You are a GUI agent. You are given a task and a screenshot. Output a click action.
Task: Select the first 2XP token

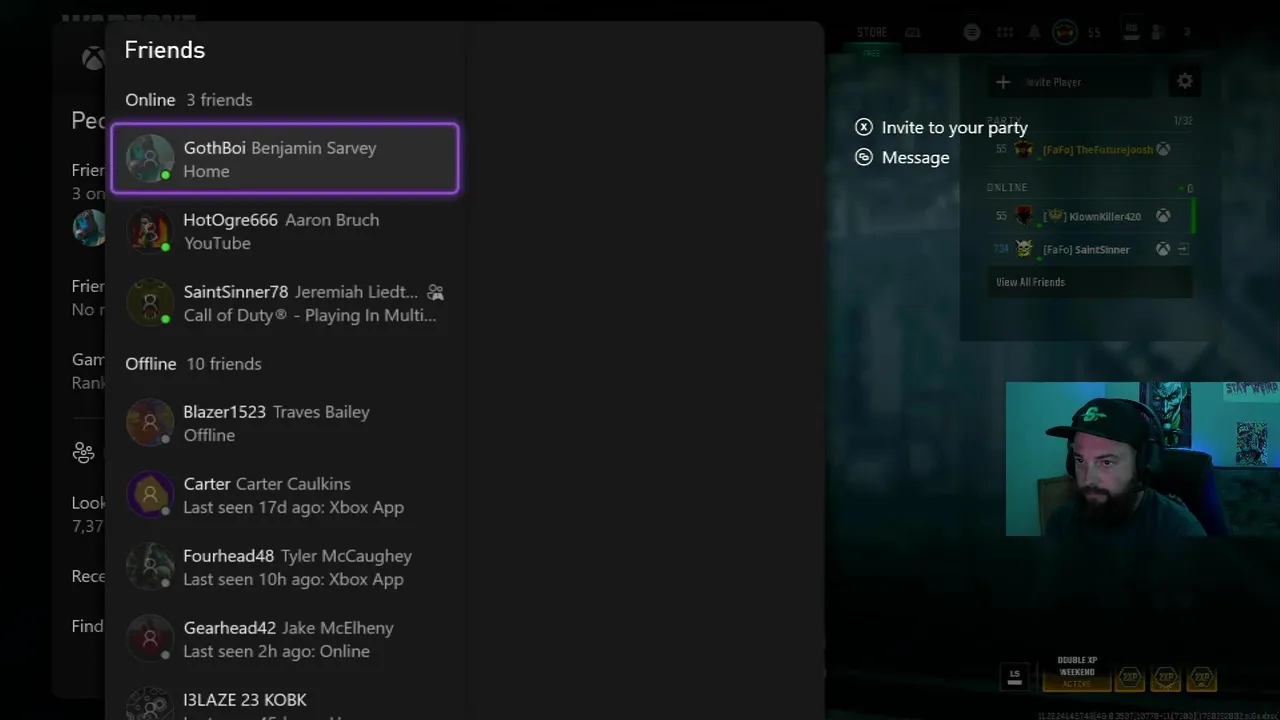coord(1129,678)
